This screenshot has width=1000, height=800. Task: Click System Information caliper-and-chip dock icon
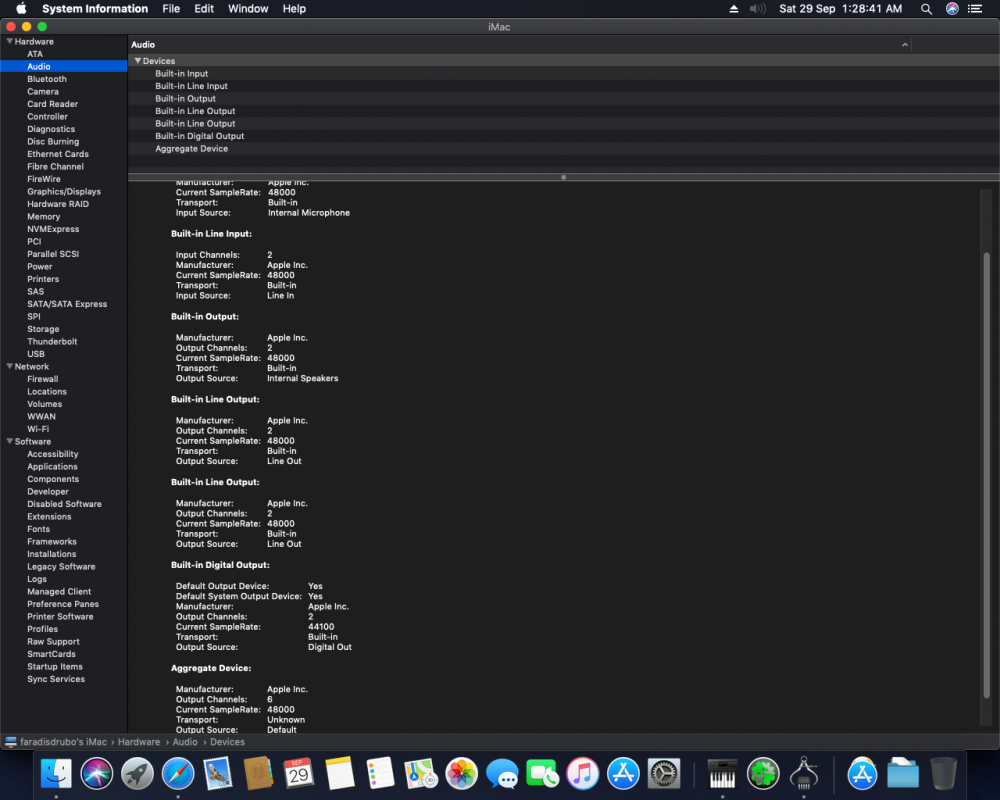coord(804,774)
